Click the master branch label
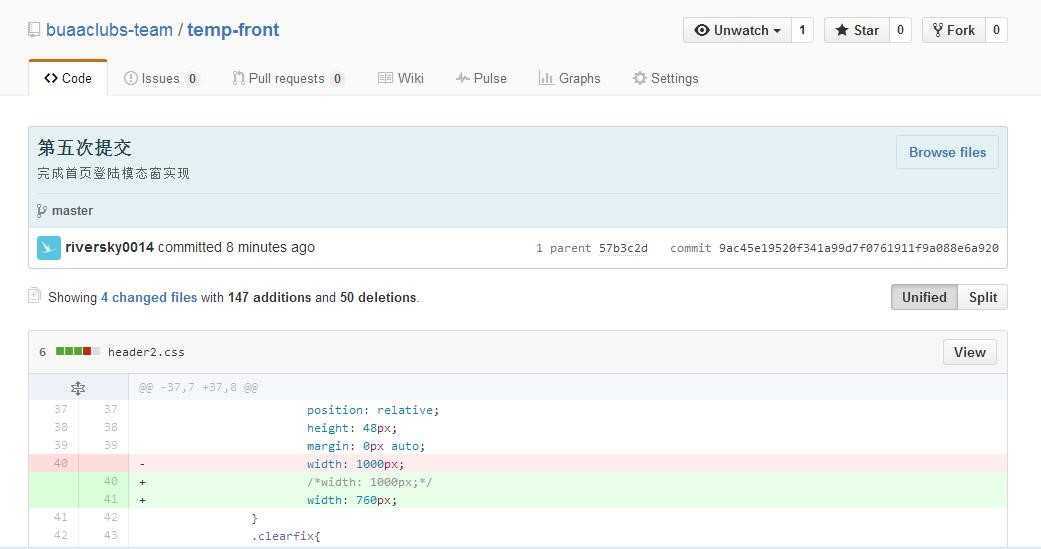The height and width of the screenshot is (549, 1041). [72, 210]
